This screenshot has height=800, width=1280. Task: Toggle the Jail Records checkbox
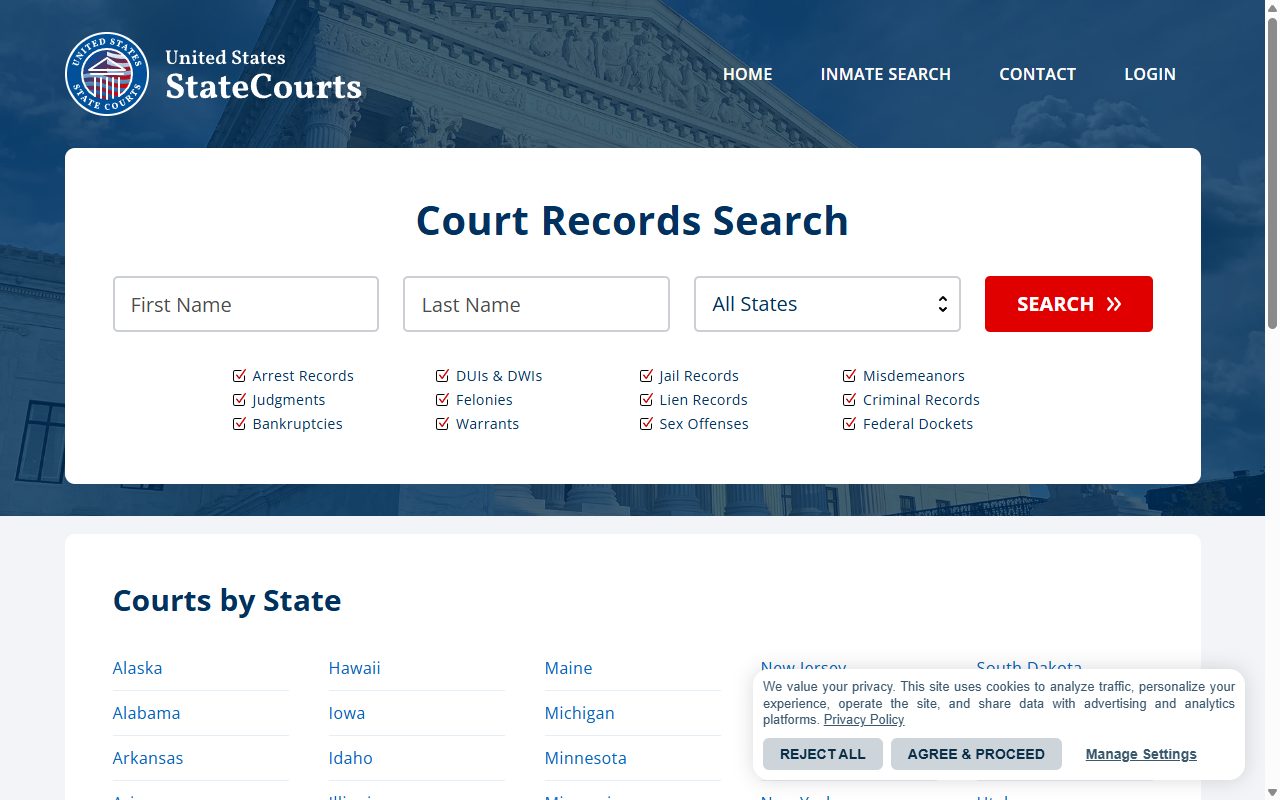pyautogui.click(x=647, y=376)
